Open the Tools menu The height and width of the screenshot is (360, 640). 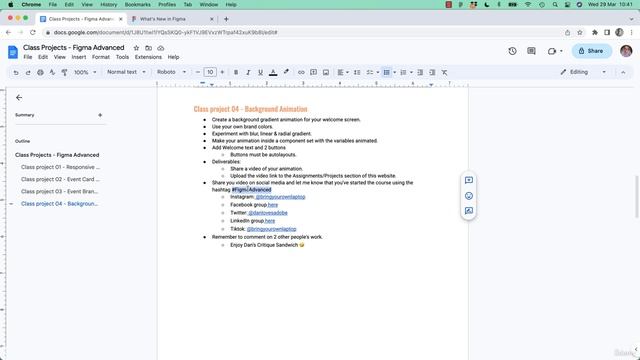(122, 57)
